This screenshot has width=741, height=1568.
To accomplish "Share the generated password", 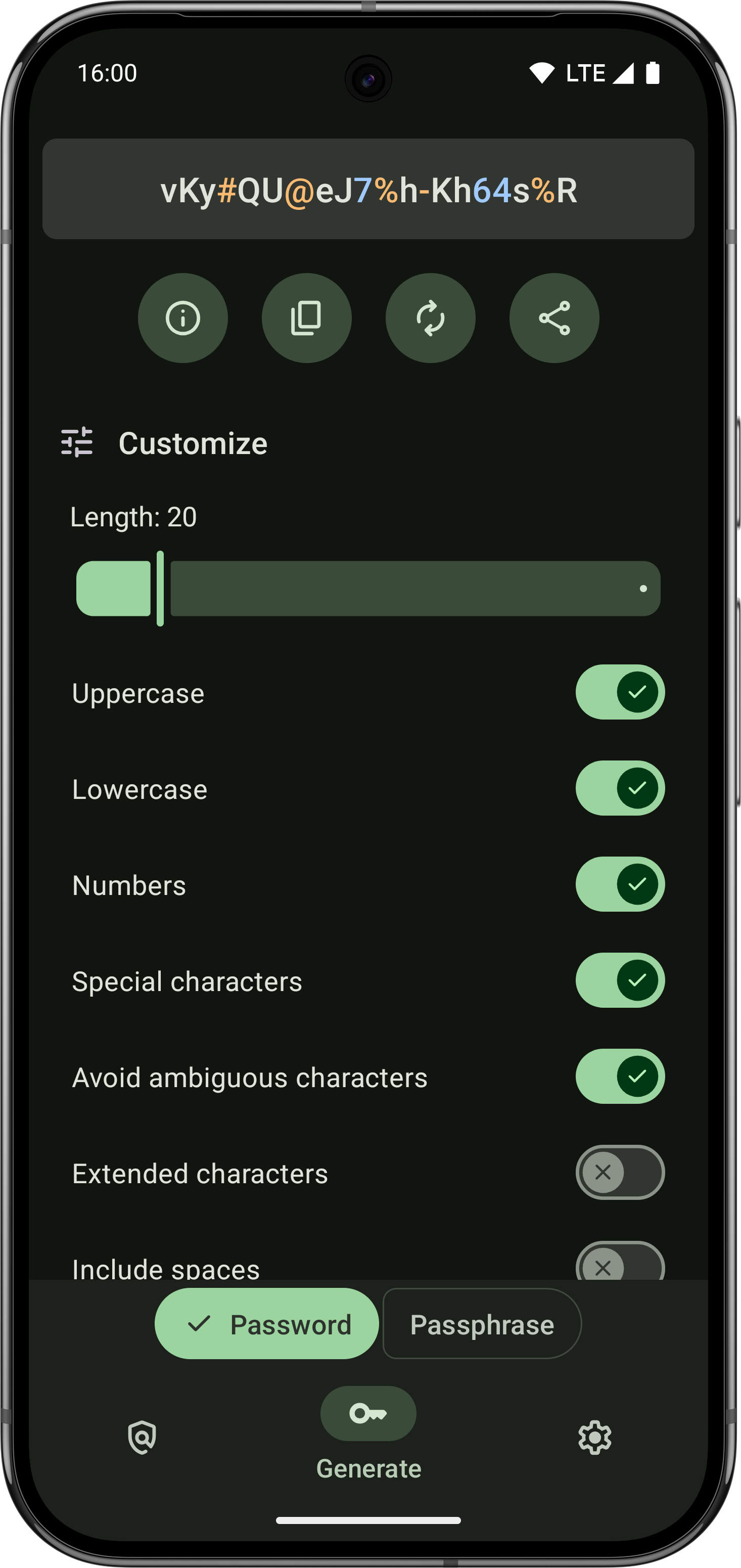I will pyautogui.click(x=554, y=318).
